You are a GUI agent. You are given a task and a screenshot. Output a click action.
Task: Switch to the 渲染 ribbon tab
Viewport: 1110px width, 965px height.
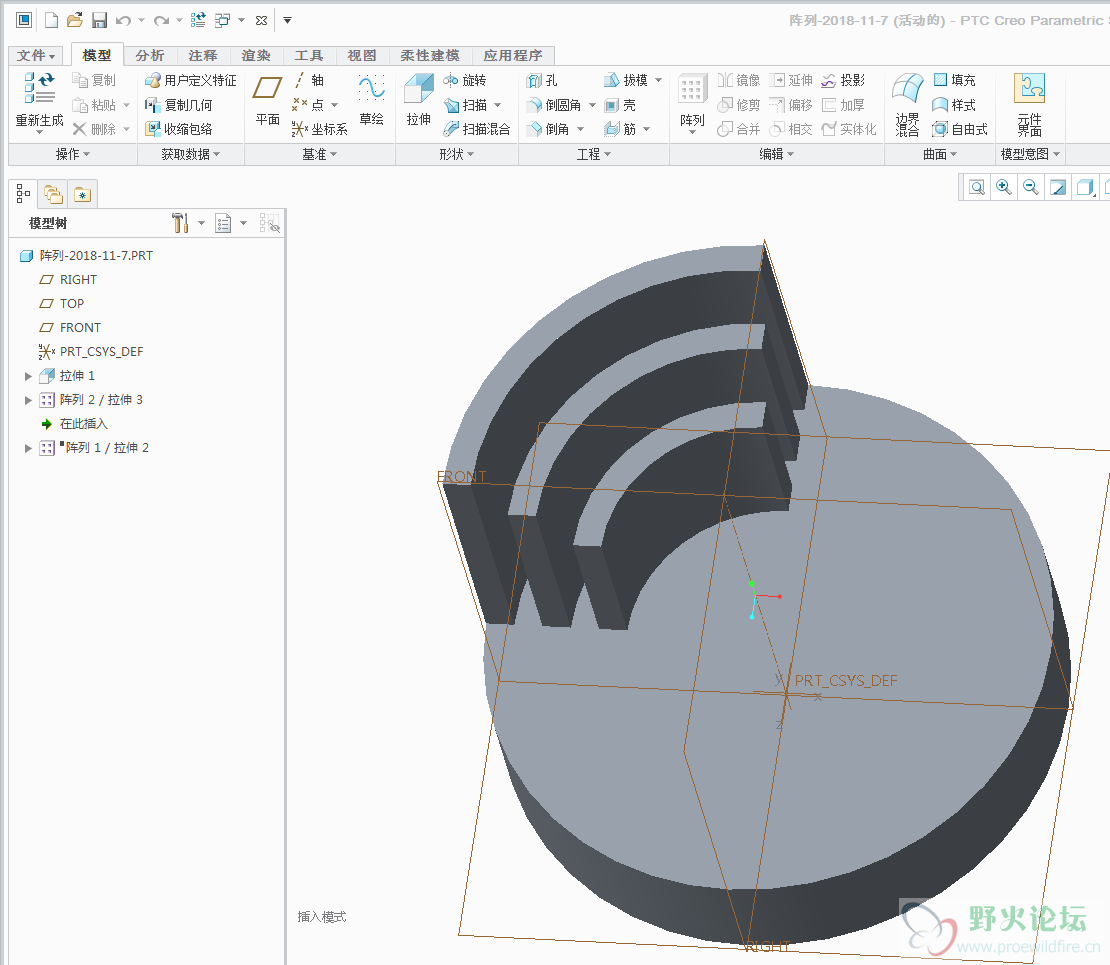(256, 55)
